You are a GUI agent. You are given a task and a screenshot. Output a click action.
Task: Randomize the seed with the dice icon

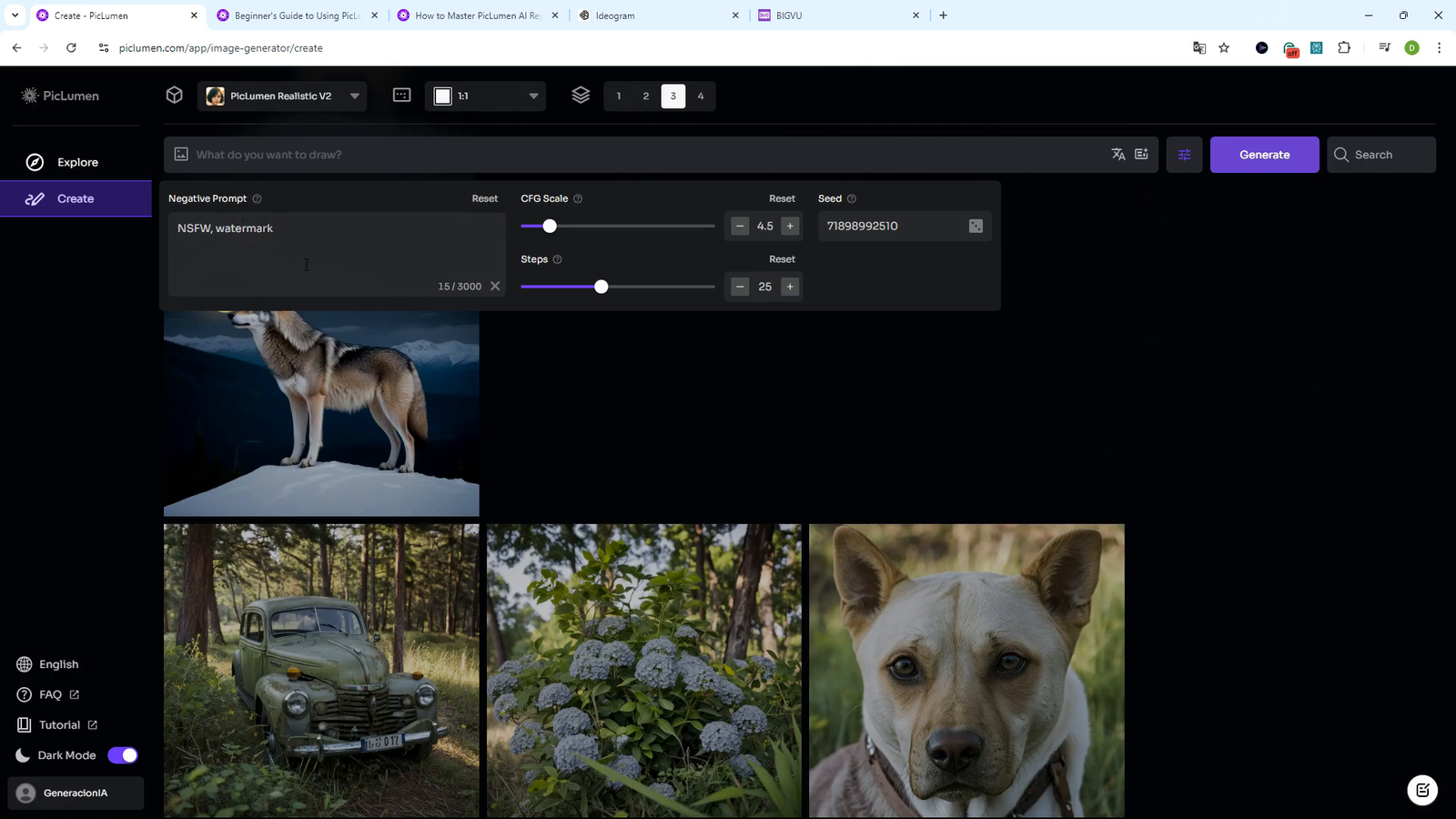click(975, 226)
